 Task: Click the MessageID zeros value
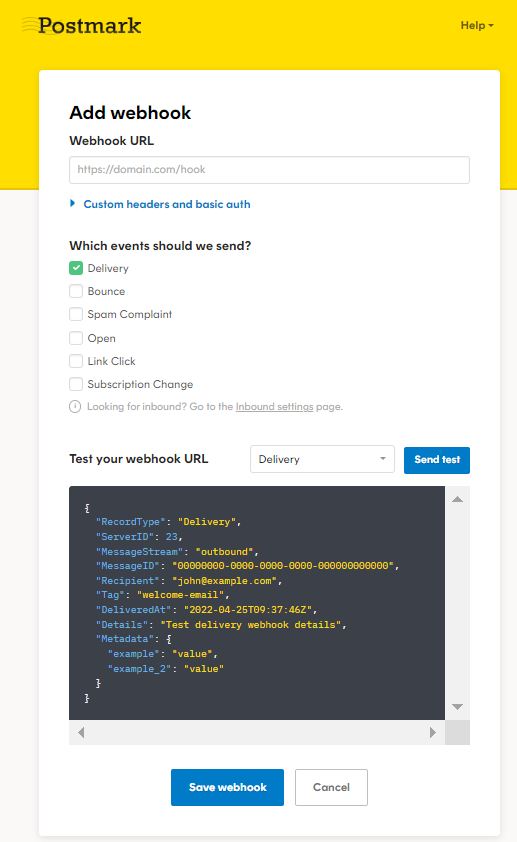coord(283,566)
